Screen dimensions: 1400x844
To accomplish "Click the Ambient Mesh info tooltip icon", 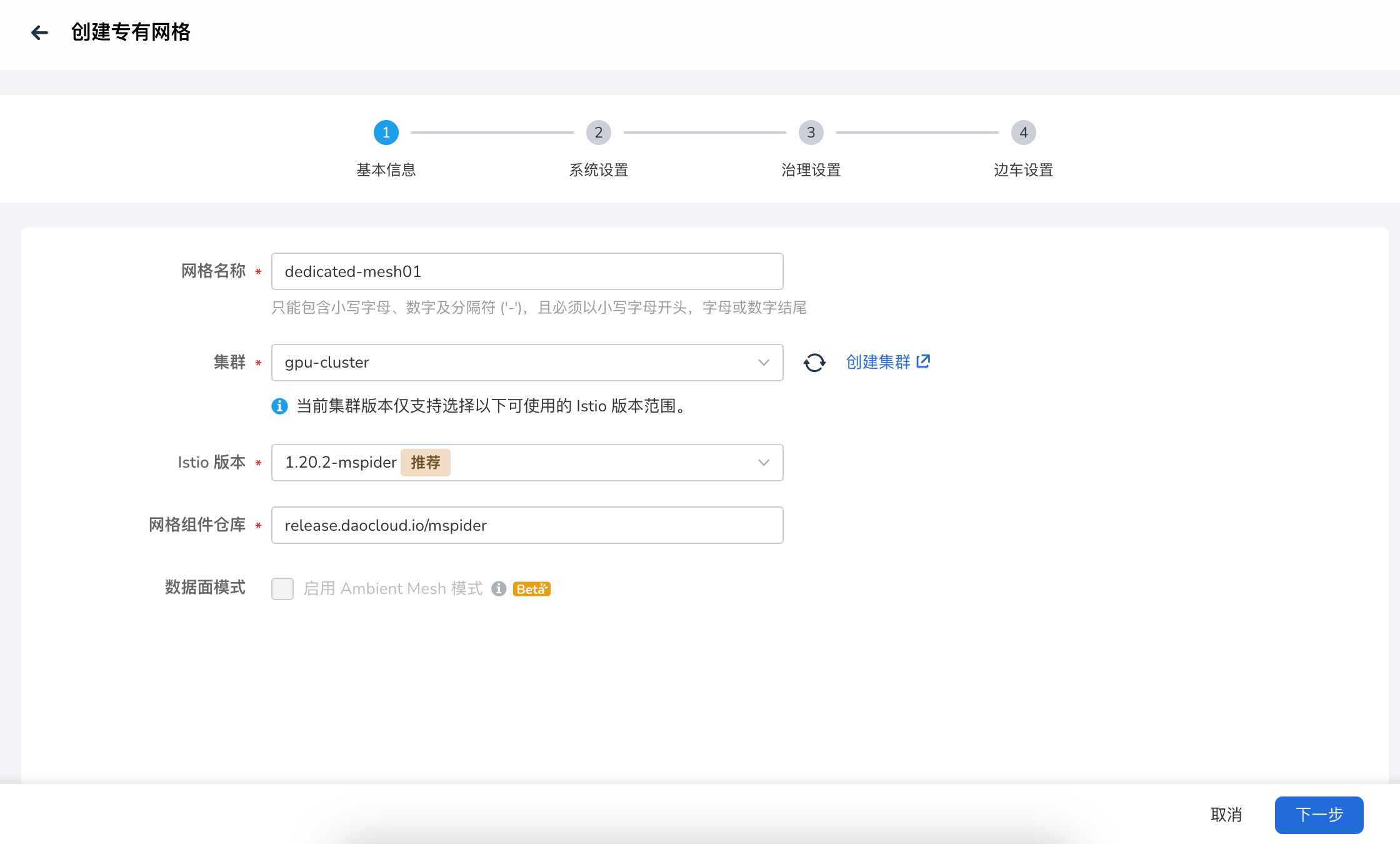I will coord(498,589).
